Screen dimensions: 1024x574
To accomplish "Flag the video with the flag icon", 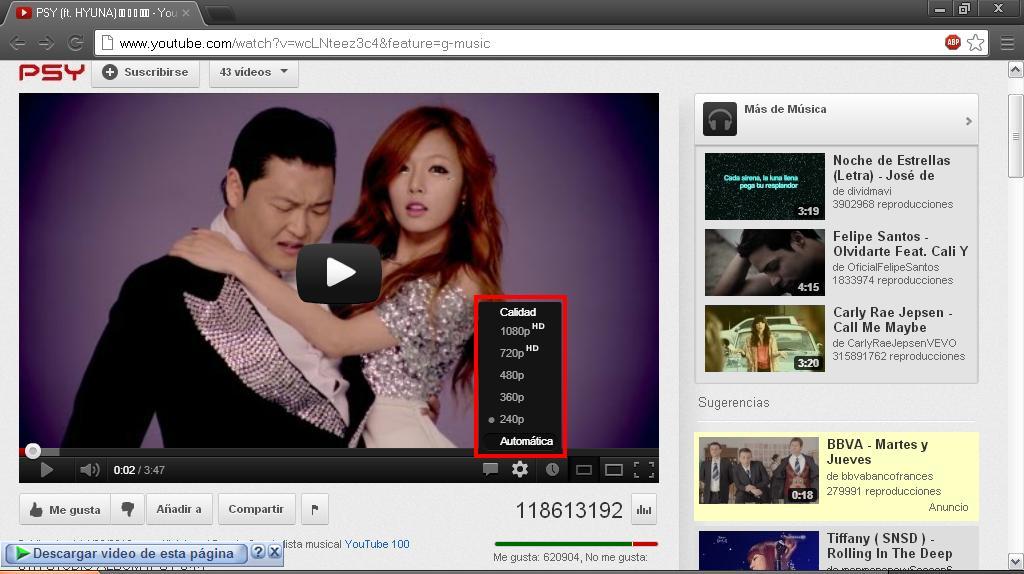I will [x=315, y=509].
